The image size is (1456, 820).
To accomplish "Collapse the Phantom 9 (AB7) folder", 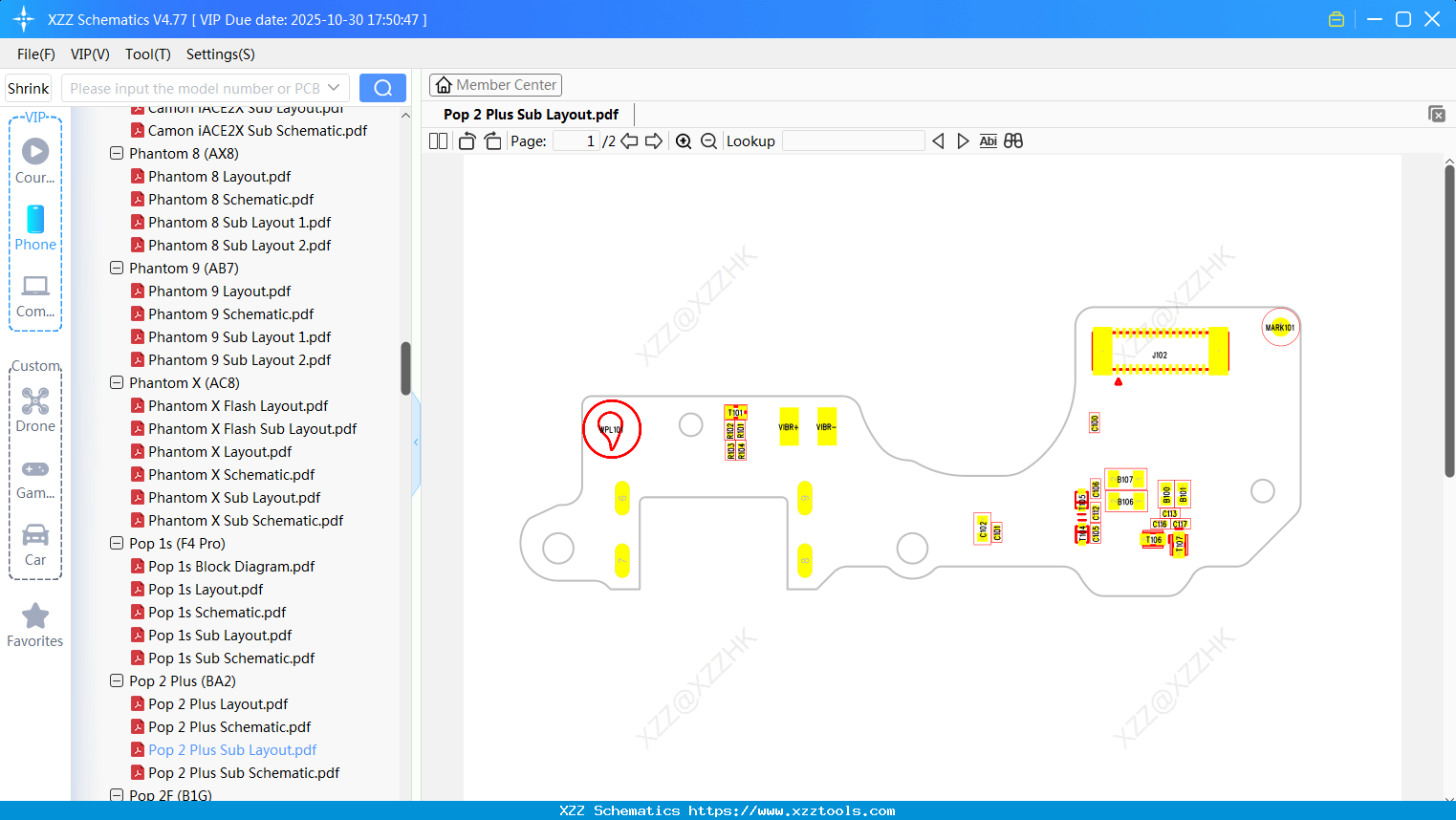I will (117, 268).
